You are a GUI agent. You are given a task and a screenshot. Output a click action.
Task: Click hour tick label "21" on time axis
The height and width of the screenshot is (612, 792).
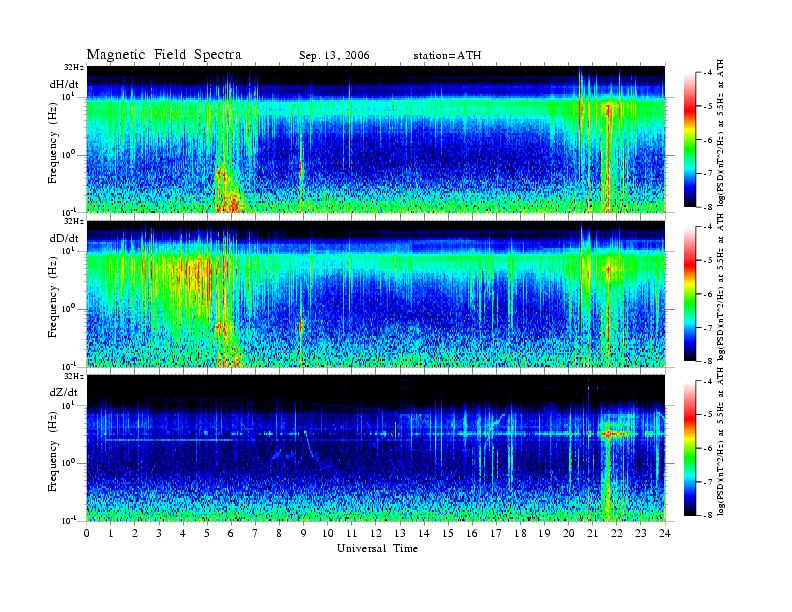click(592, 533)
